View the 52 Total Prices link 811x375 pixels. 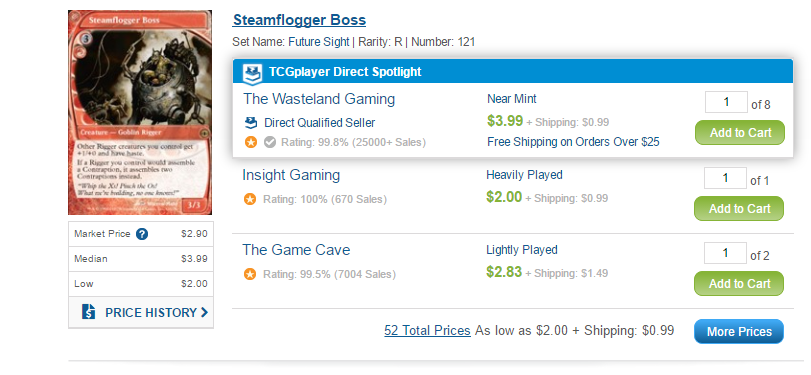pos(427,331)
